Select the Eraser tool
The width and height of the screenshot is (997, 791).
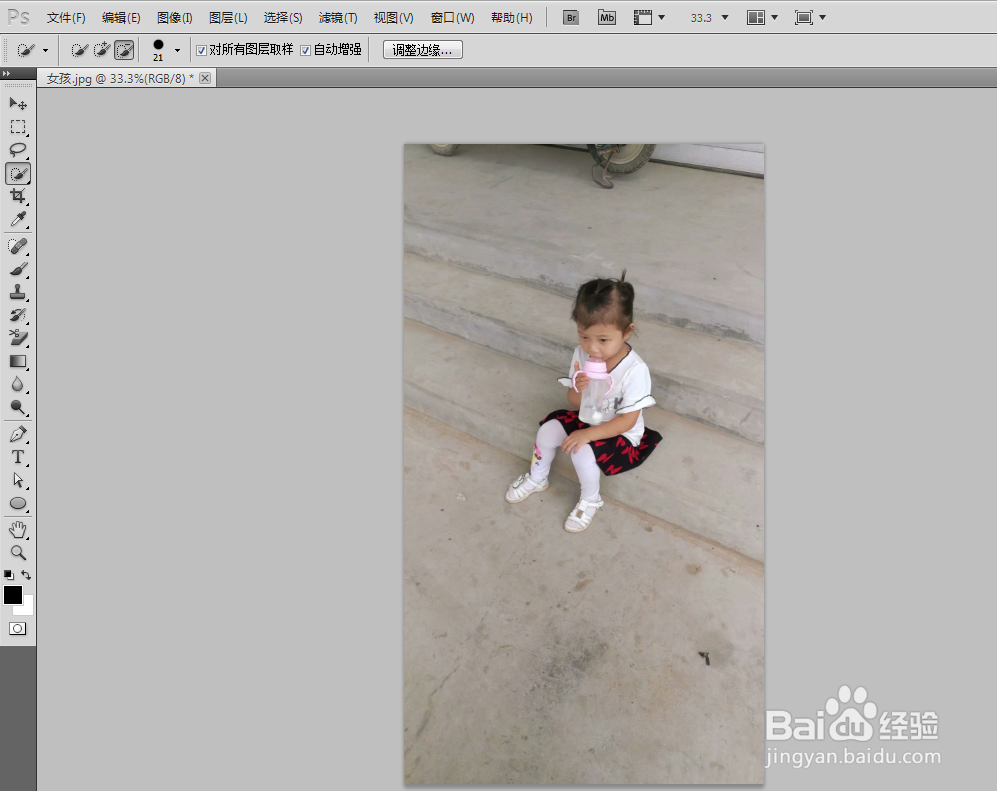click(x=18, y=338)
